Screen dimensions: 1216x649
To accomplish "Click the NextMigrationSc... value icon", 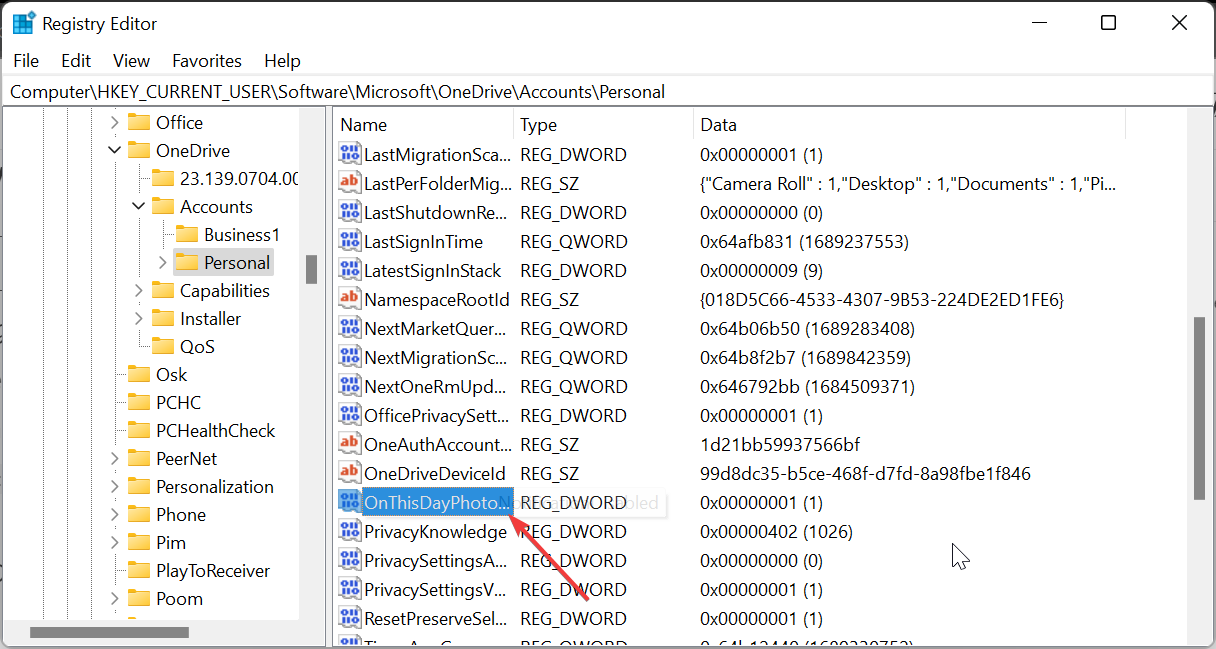I will [349, 358].
